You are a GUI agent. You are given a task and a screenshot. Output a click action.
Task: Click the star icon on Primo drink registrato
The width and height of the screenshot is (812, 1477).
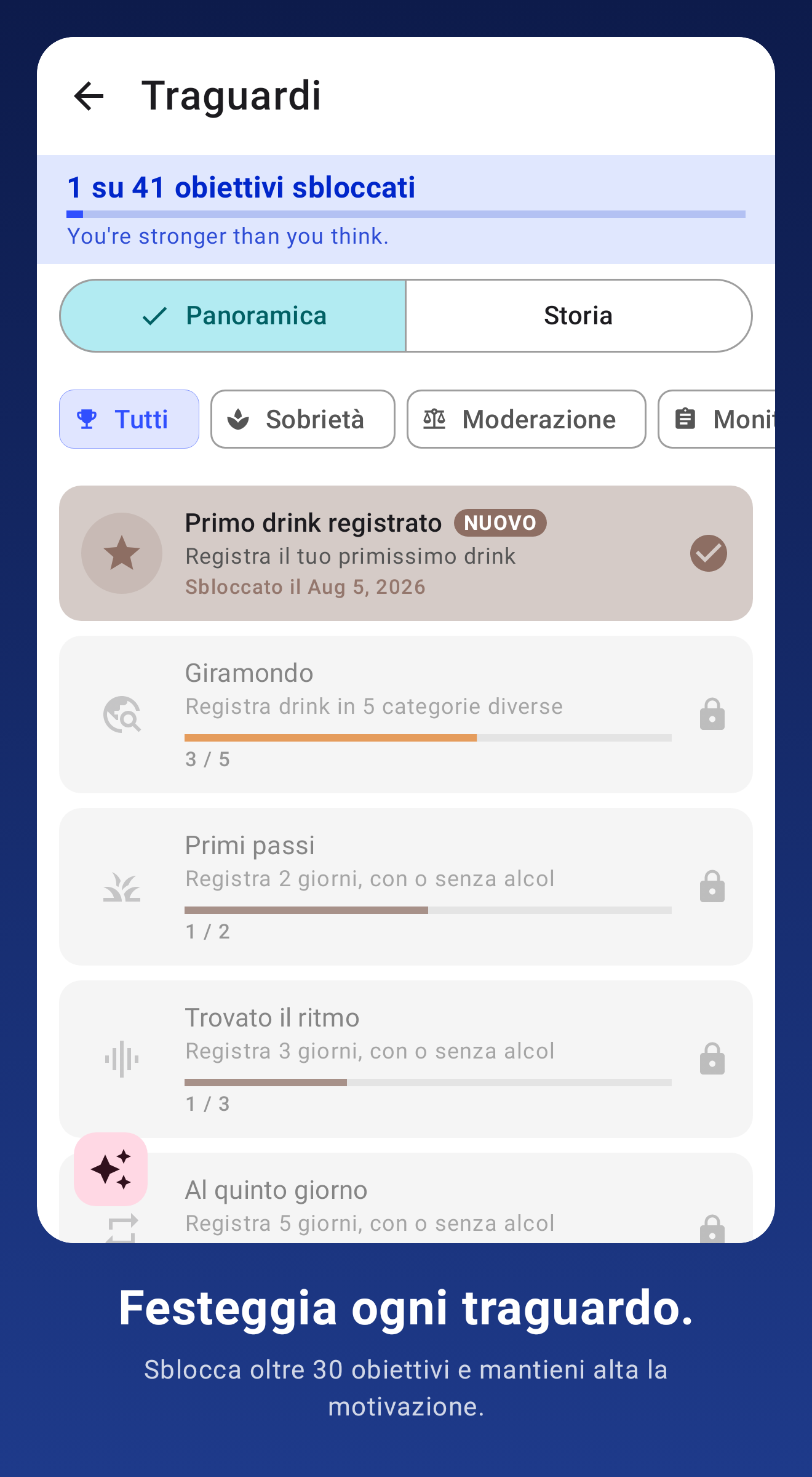point(122,553)
